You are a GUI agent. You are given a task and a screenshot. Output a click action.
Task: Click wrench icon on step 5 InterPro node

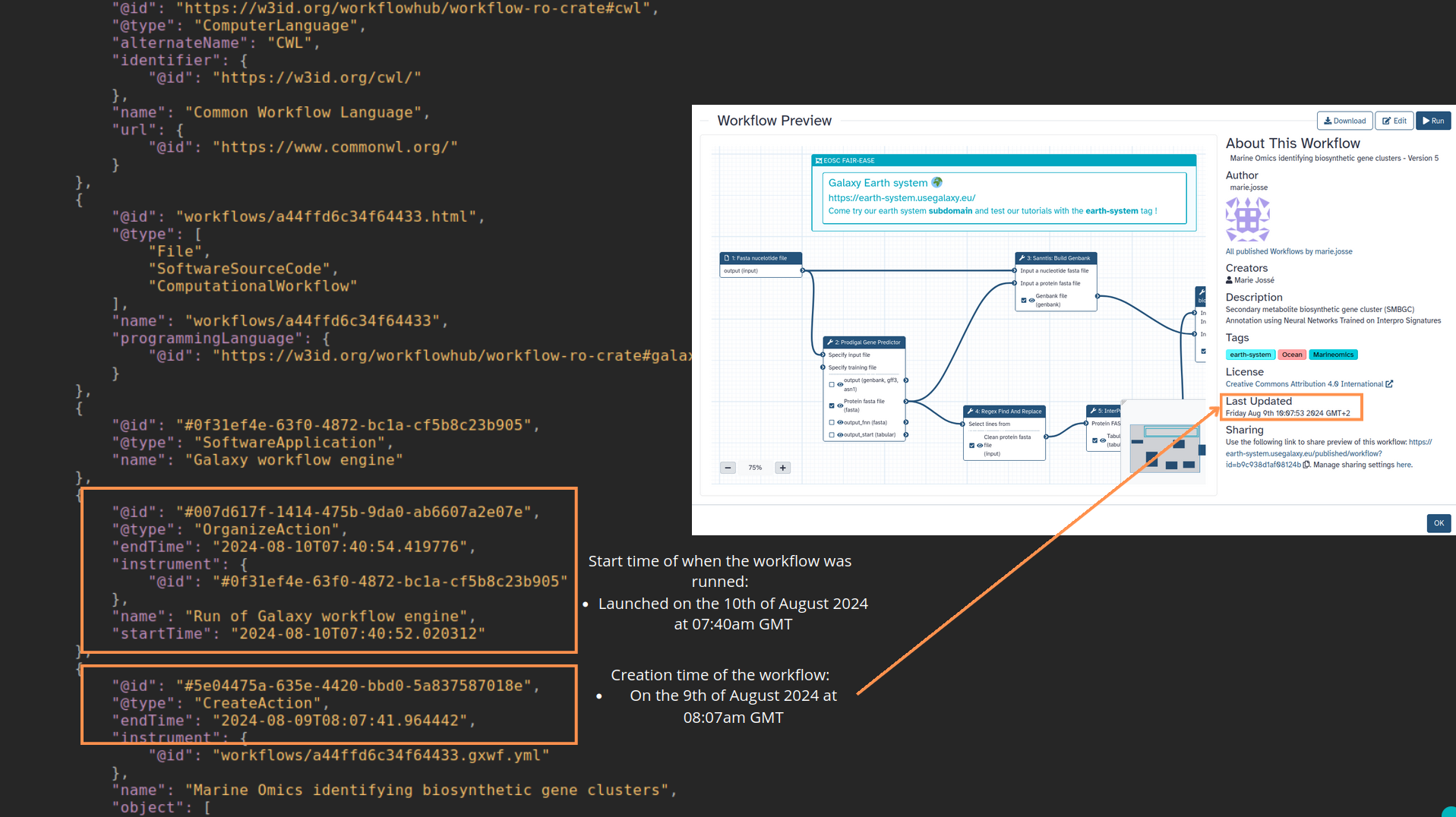pyautogui.click(x=1093, y=411)
